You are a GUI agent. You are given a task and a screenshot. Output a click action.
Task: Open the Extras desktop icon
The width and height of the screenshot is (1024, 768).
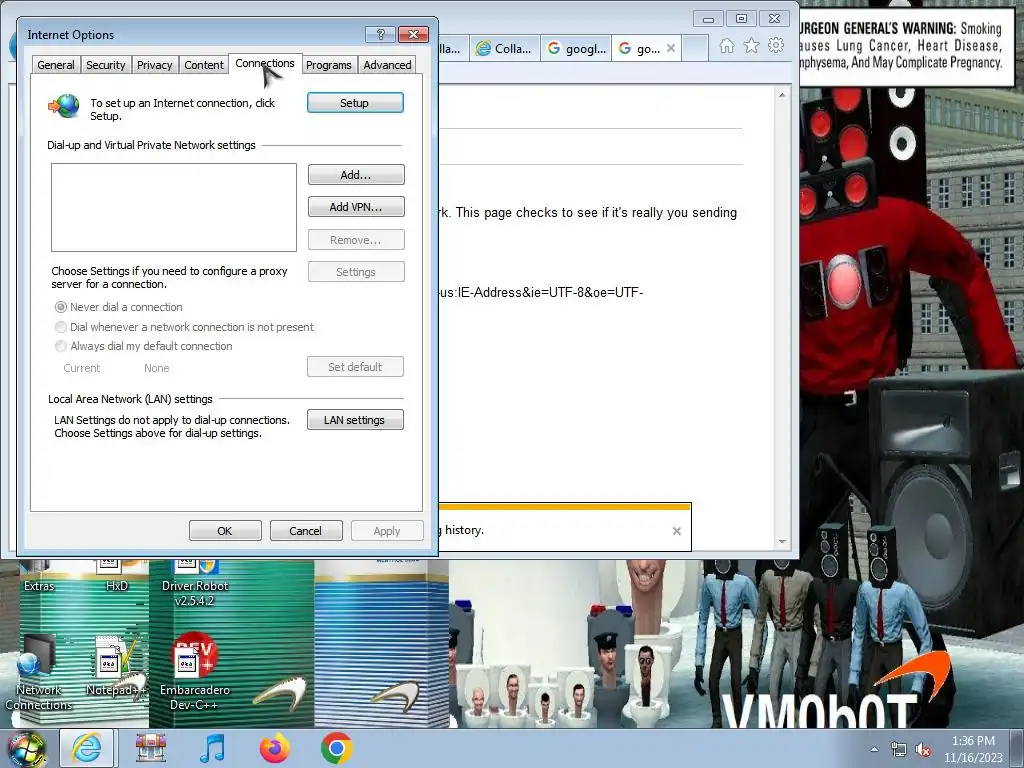(x=39, y=577)
